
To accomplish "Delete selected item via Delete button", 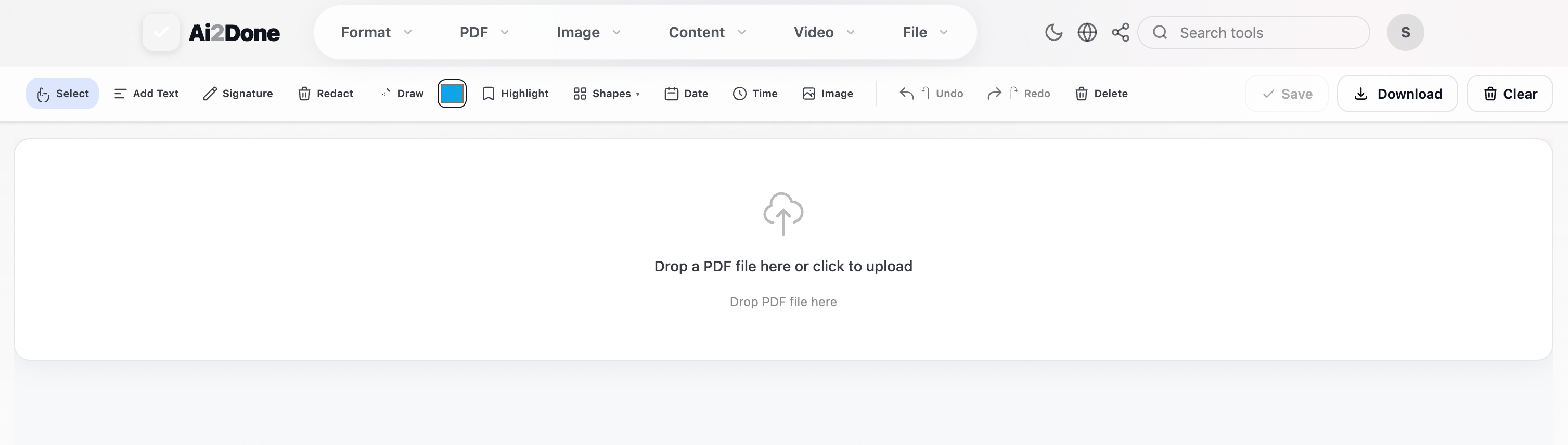I will 1101,94.
